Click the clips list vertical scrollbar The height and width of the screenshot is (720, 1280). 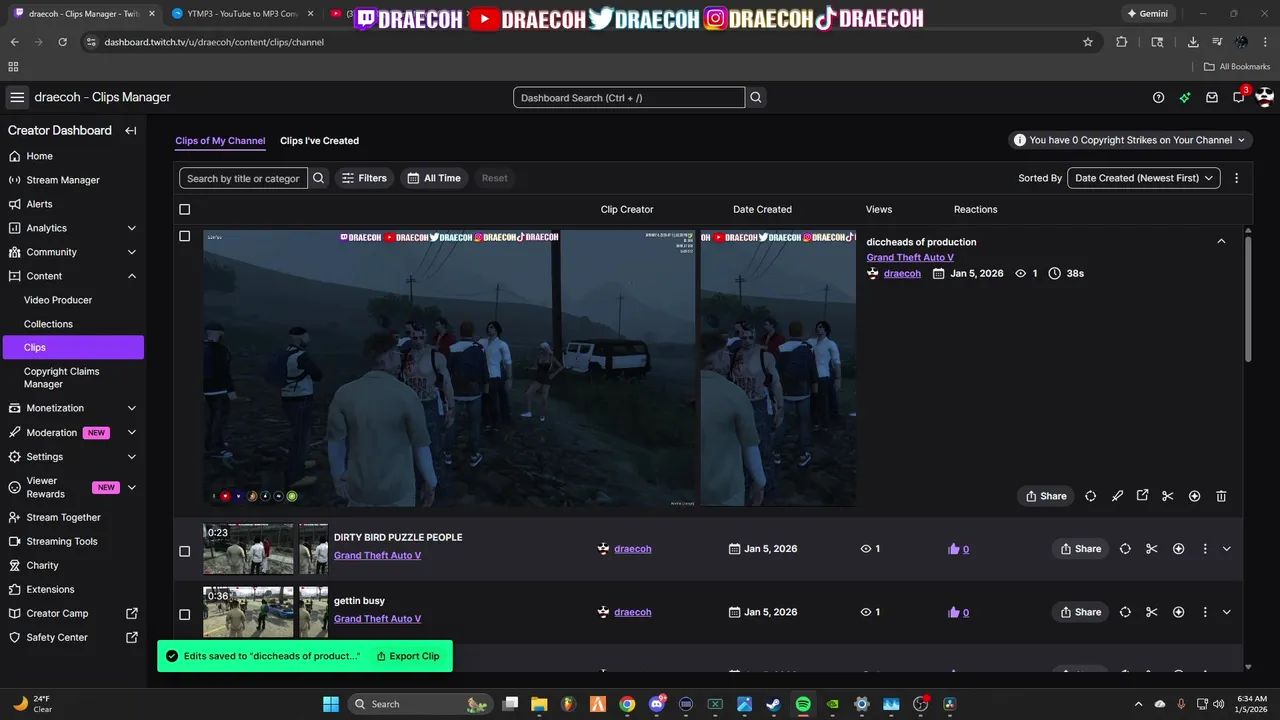pyautogui.click(x=1248, y=300)
